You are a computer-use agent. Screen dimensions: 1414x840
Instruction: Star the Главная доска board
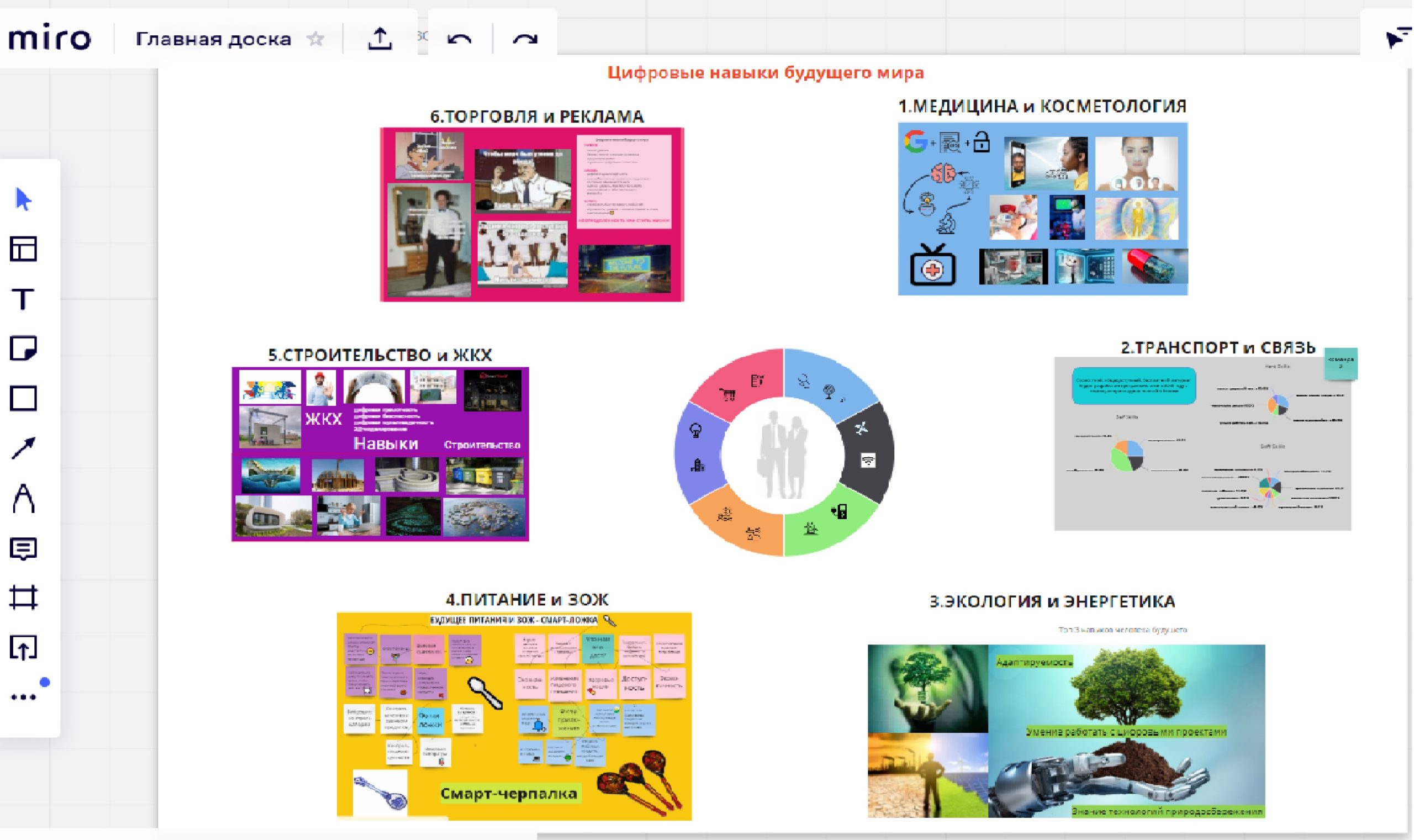coord(315,39)
